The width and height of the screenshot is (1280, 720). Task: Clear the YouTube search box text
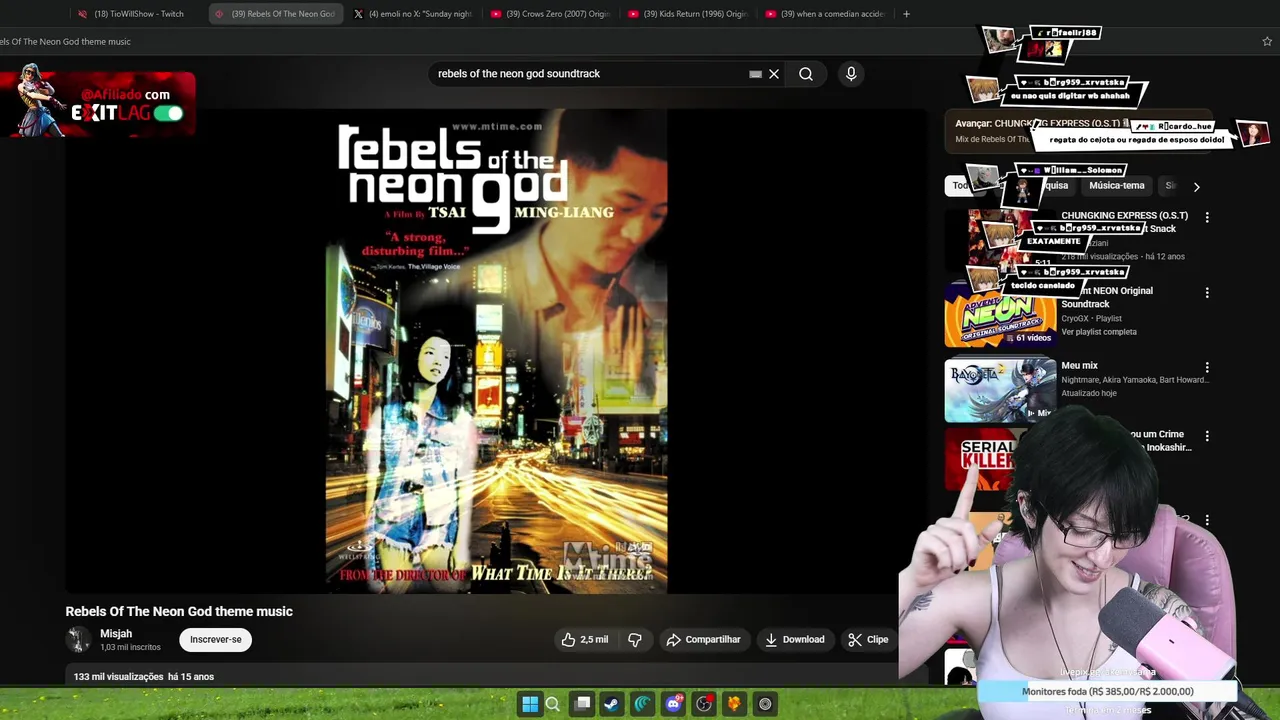coord(774,74)
